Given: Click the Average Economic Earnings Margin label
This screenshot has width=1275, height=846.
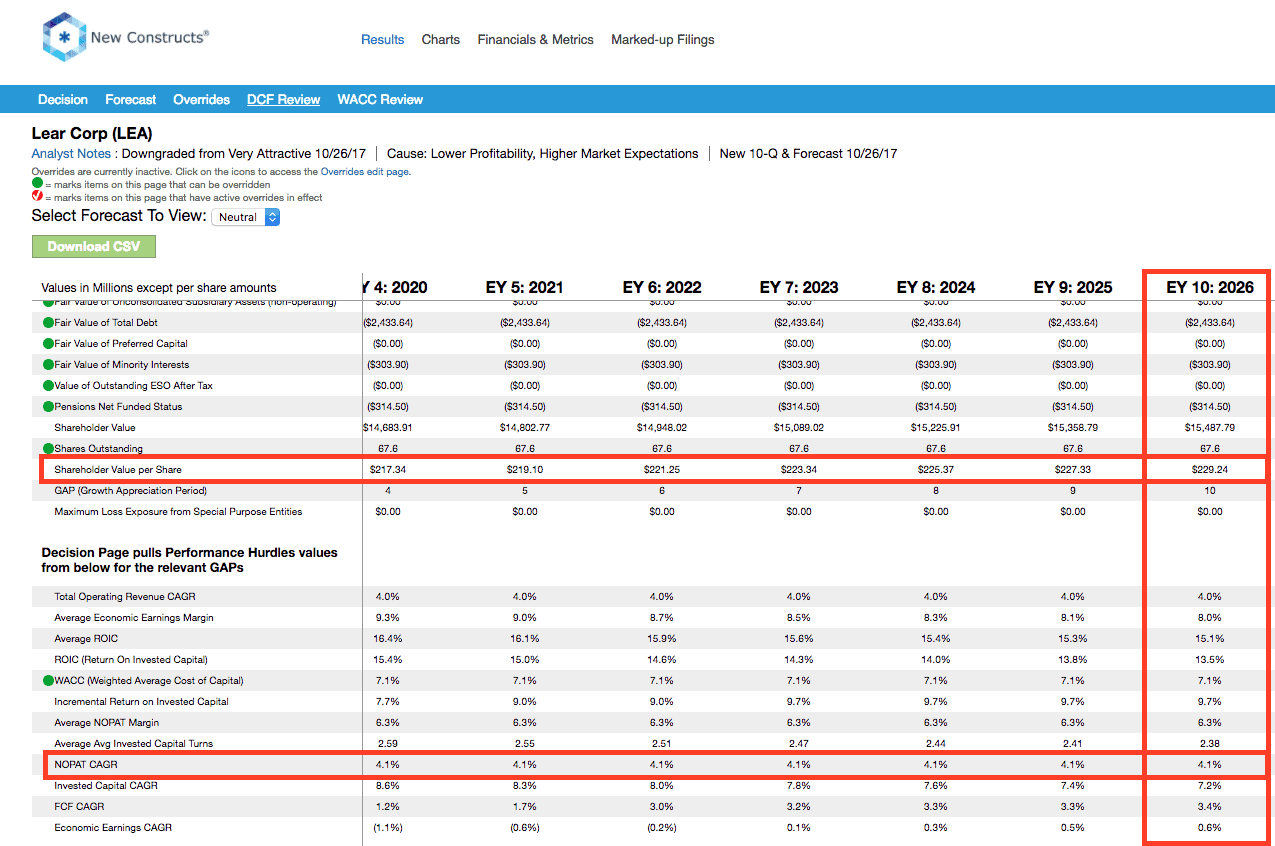Looking at the screenshot, I should click(x=134, y=617).
